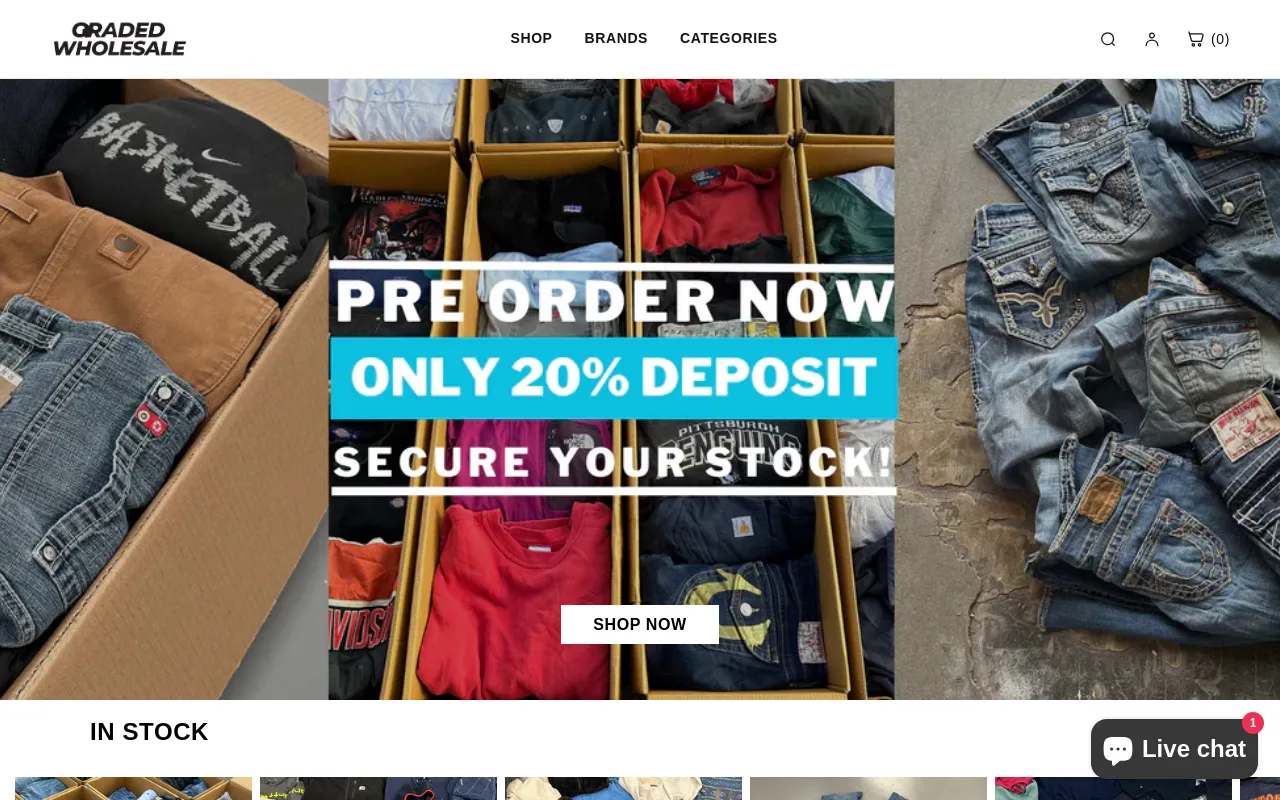The height and width of the screenshot is (800, 1280).
Task: Open the SHOP menu
Action: [x=531, y=39]
